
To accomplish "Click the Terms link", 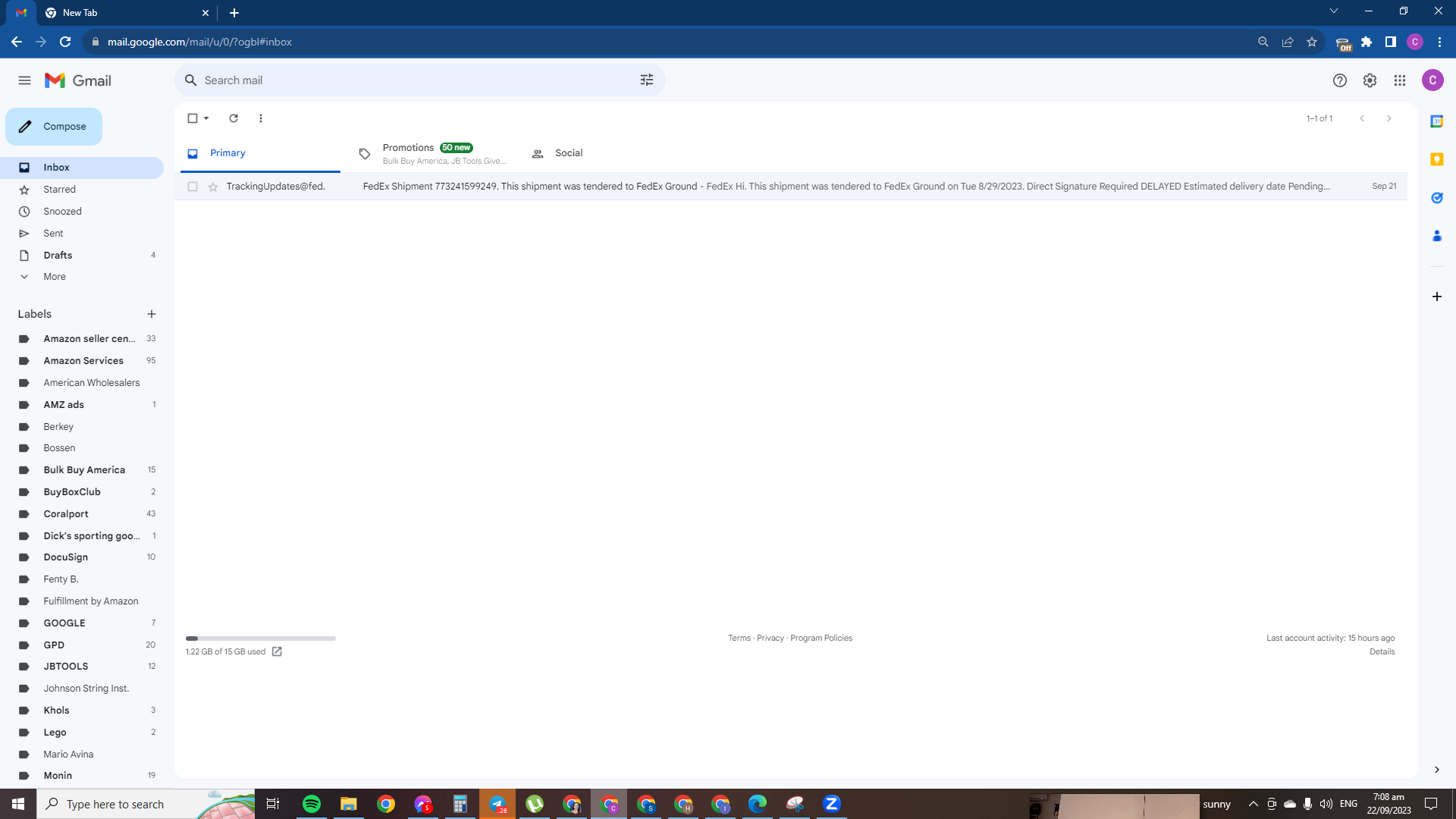I will [x=739, y=639].
